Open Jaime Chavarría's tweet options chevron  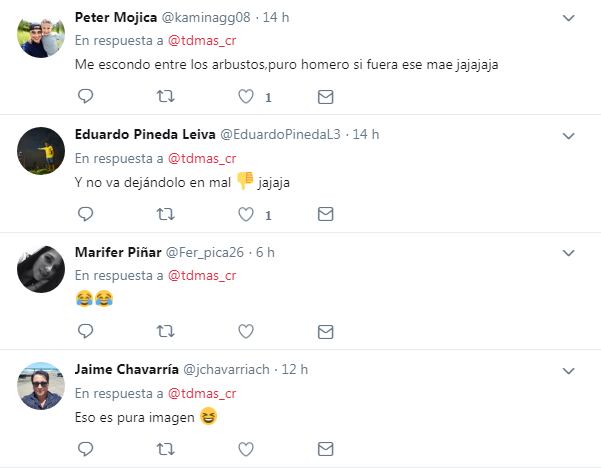point(569,369)
